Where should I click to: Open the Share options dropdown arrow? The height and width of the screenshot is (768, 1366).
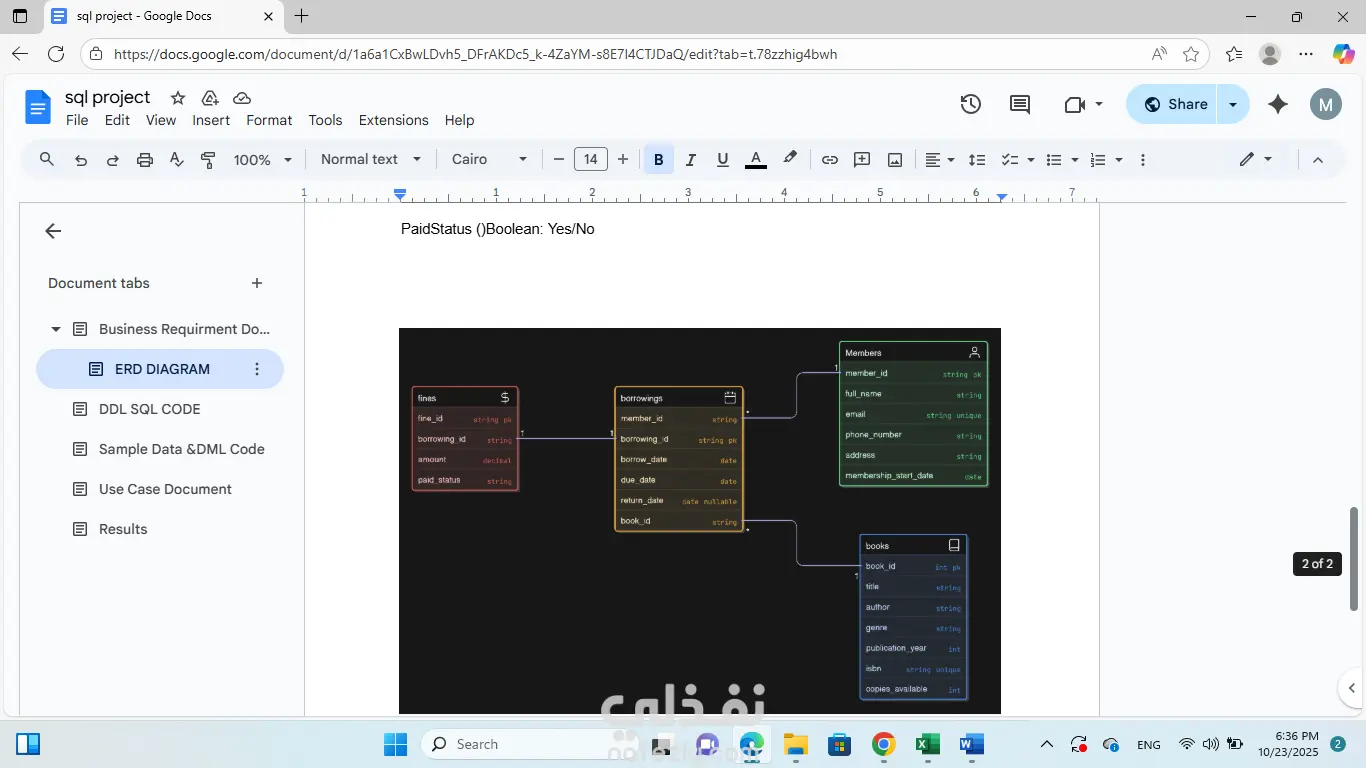pyautogui.click(x=1233, y=104)
